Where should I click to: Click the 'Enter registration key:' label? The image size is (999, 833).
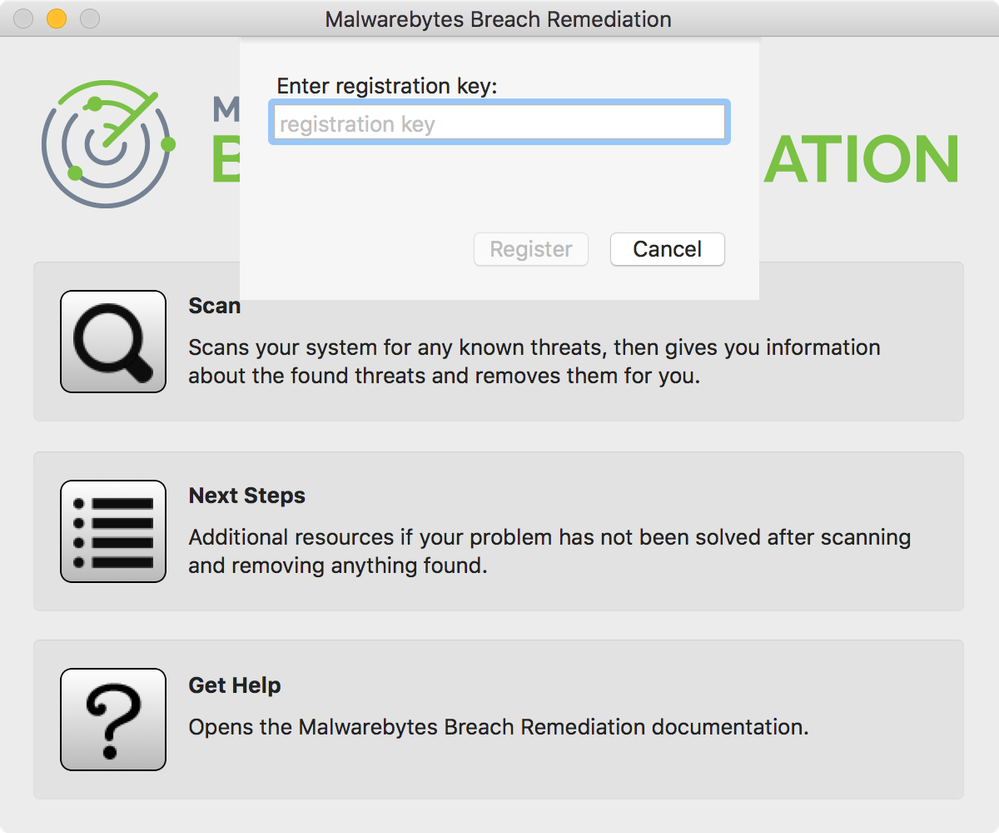(x=387, y=86)
